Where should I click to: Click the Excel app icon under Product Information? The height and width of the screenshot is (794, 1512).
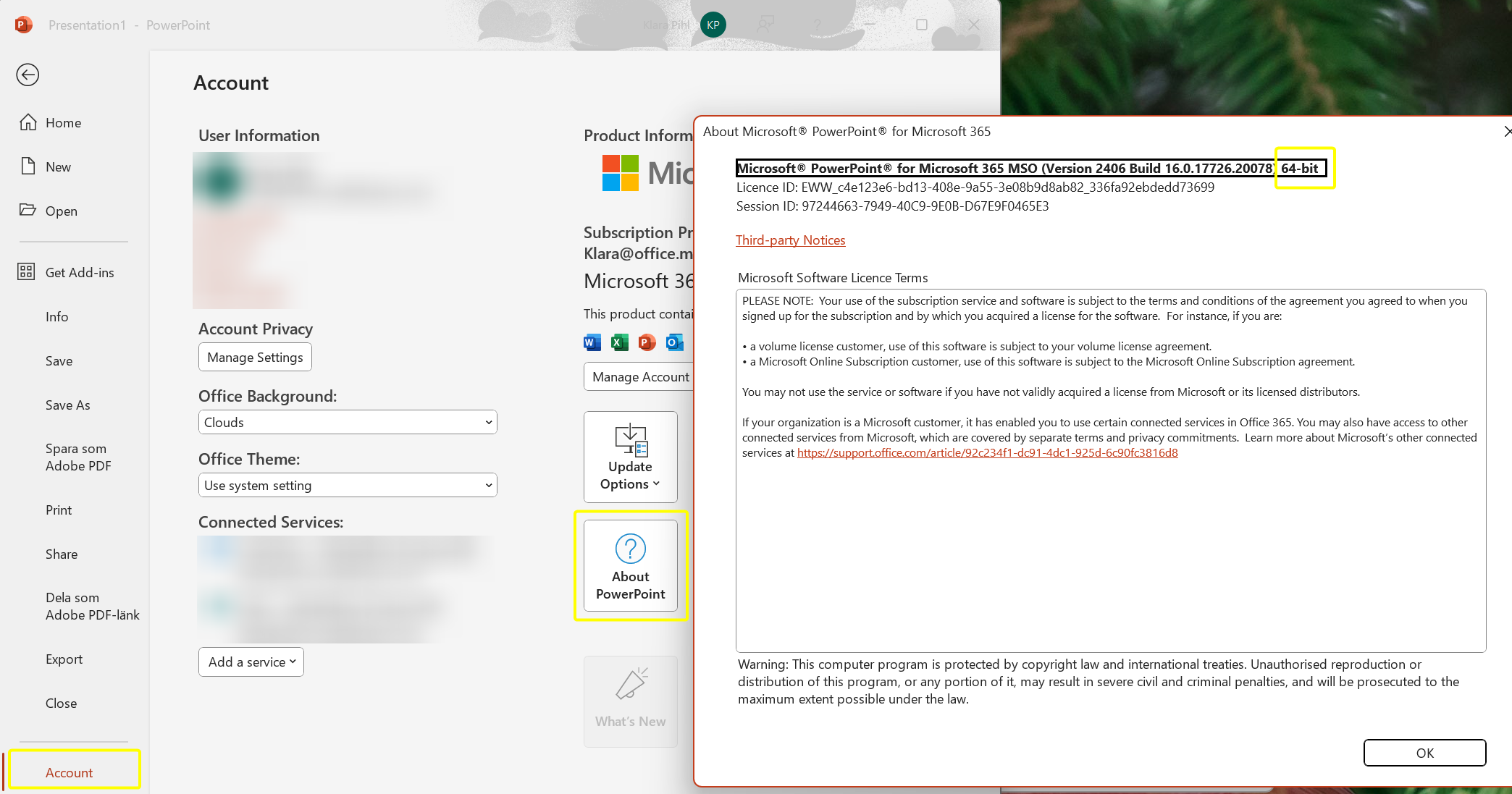(x=620, y=342)
